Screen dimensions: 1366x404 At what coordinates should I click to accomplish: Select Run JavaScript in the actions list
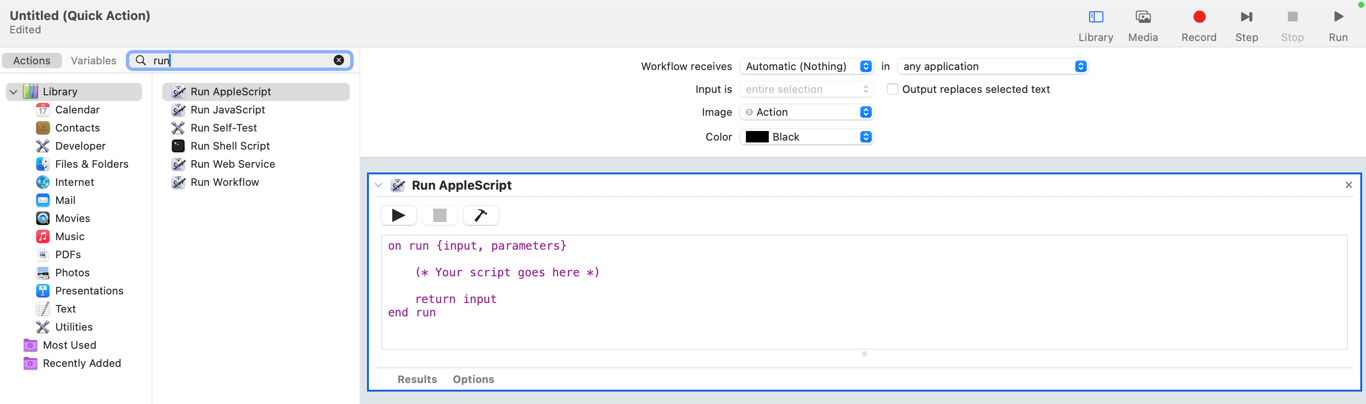227,110
